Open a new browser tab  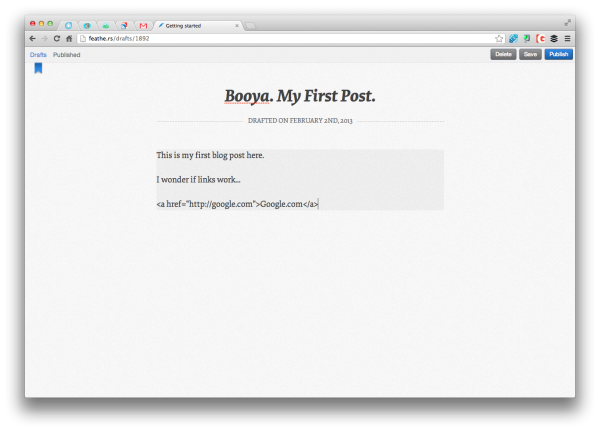coord(250,26)
